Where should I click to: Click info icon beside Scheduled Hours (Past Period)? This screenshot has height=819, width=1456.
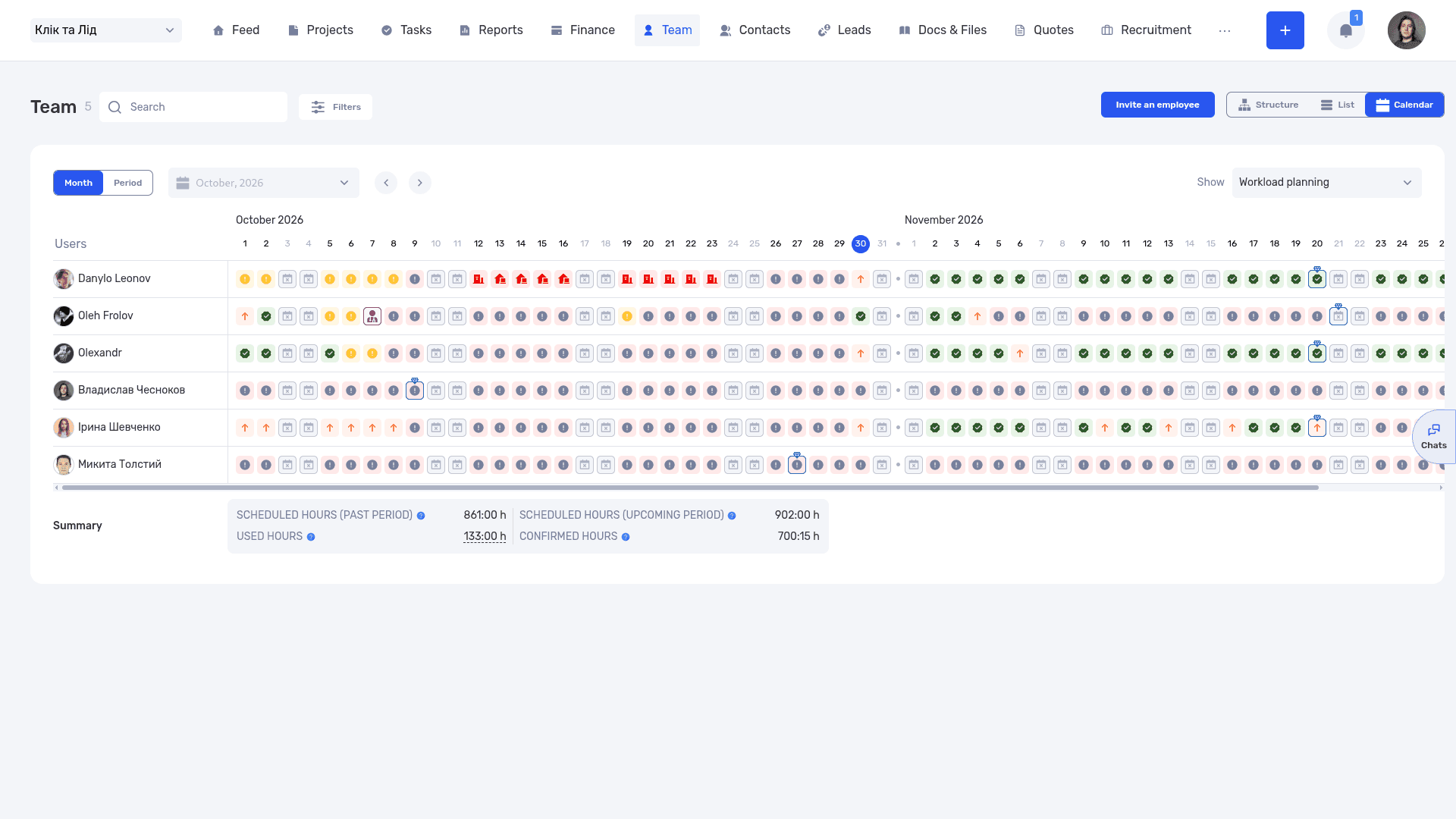pyautogui.click(x=421, y=516)
